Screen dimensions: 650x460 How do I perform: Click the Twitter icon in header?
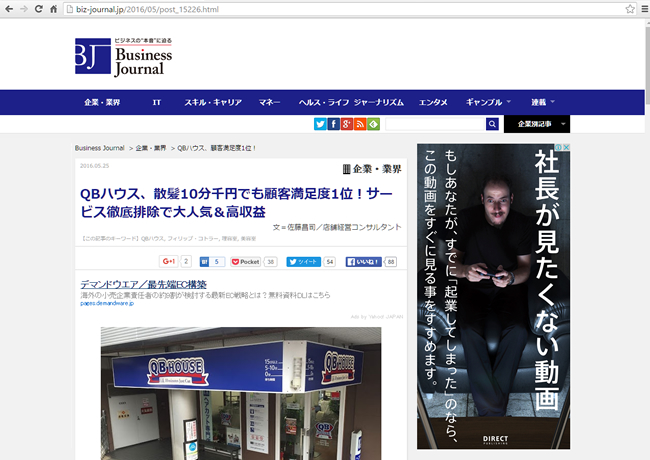[x=321, y=124]
